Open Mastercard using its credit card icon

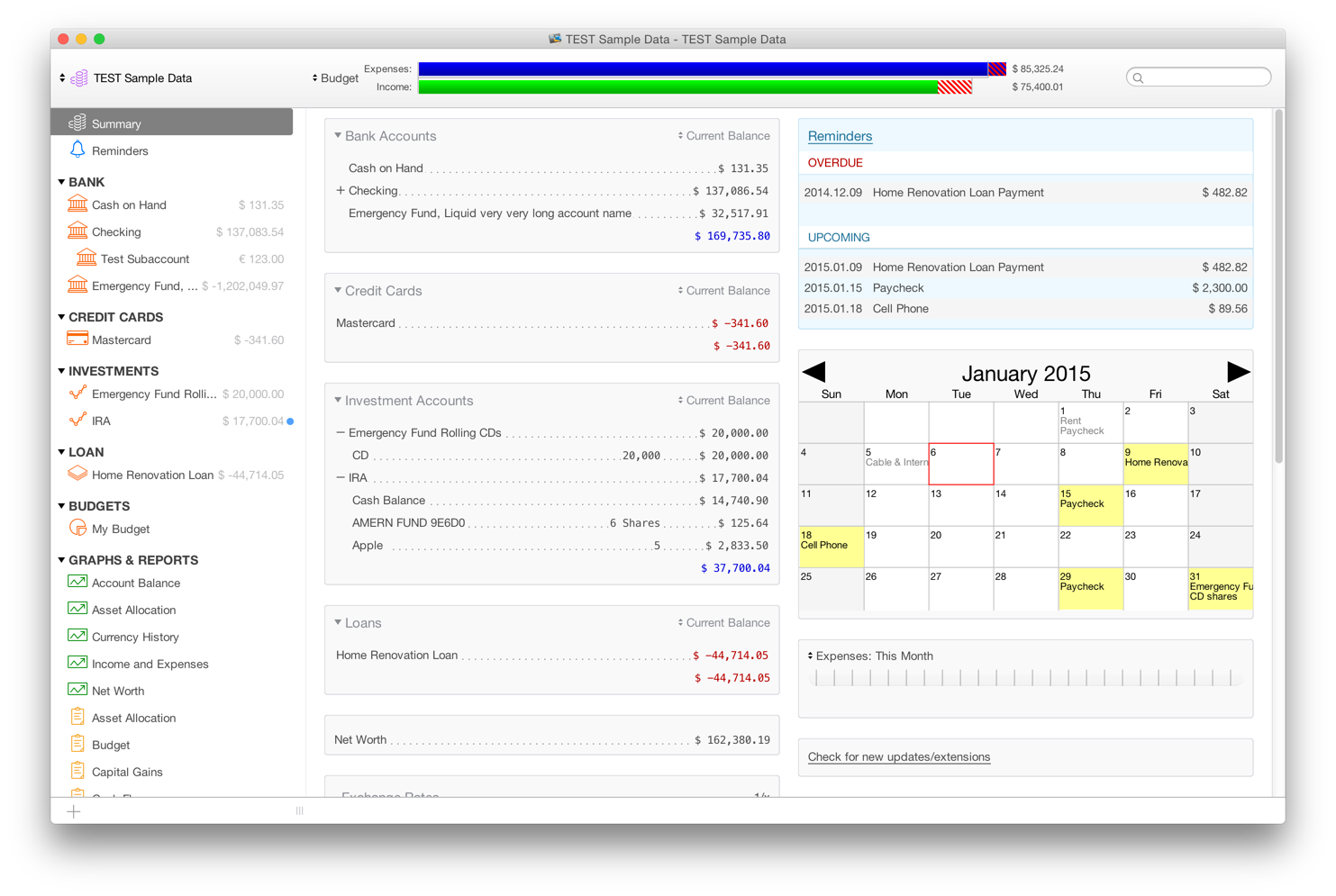coord(77,339)
